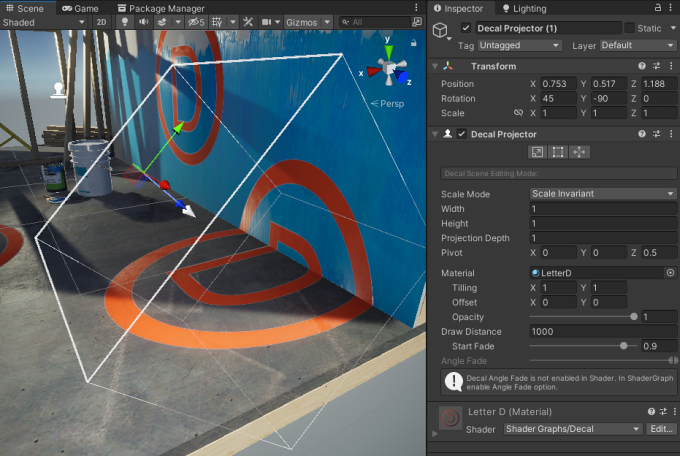Click the Decal Projector pivot move icon
Screen dimensions: 680x456
(x=580, y=152)
